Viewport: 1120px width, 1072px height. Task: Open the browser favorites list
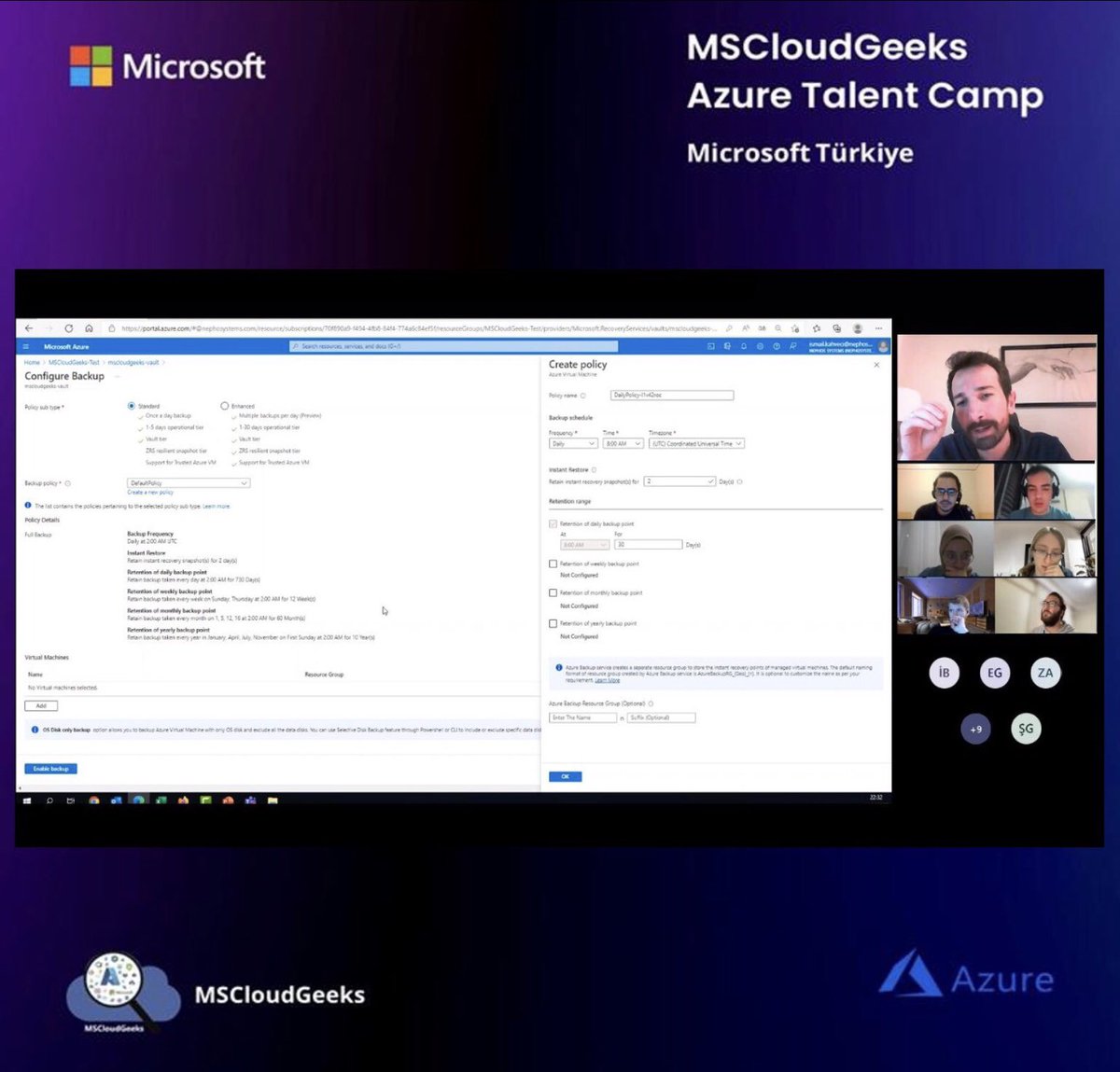point(817,328)
